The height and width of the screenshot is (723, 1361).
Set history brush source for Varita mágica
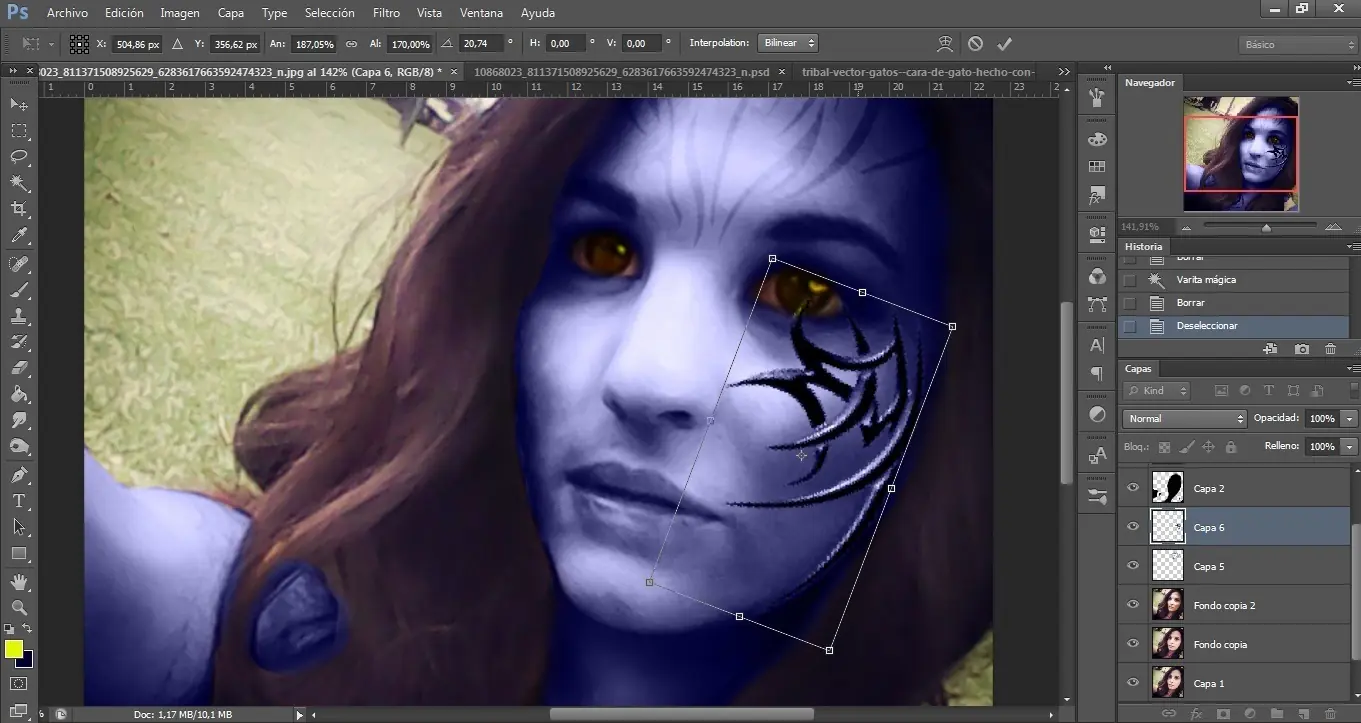coord(1130,280)
